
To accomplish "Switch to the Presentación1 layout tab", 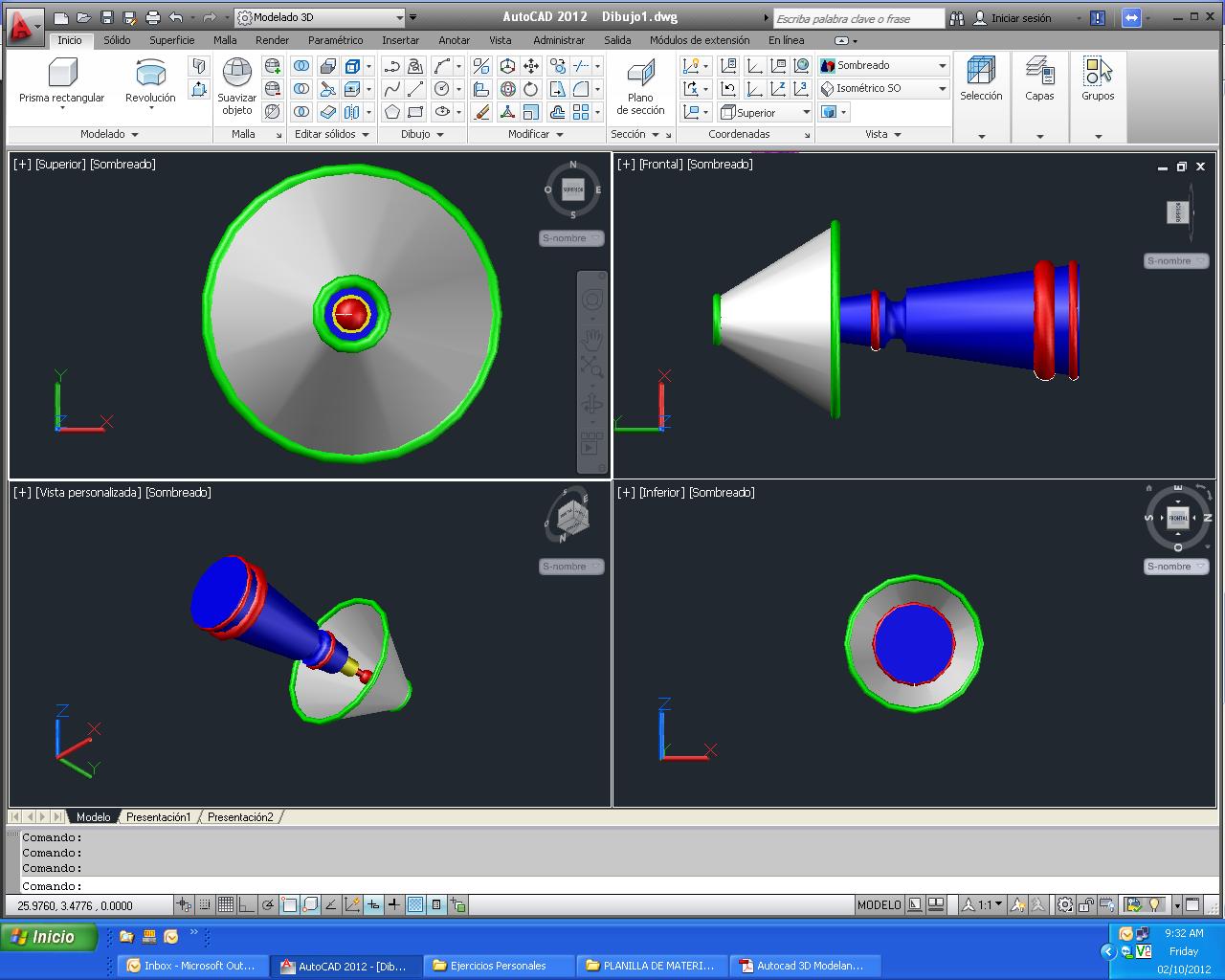I will (x=159, y=816).
